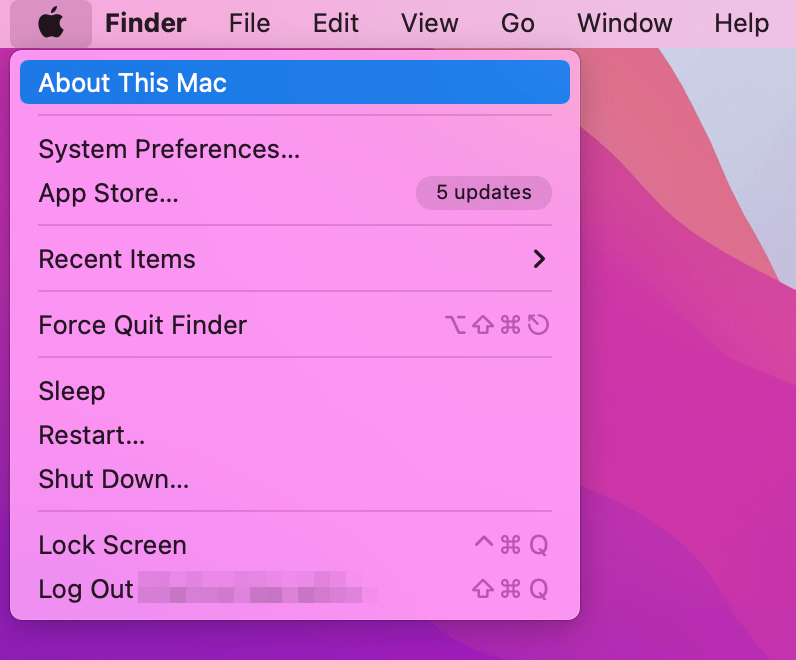This screenshot has height=660, width=796.
Task: Open the Window menu
Action: pyautogui.click(x=624, y=23)
